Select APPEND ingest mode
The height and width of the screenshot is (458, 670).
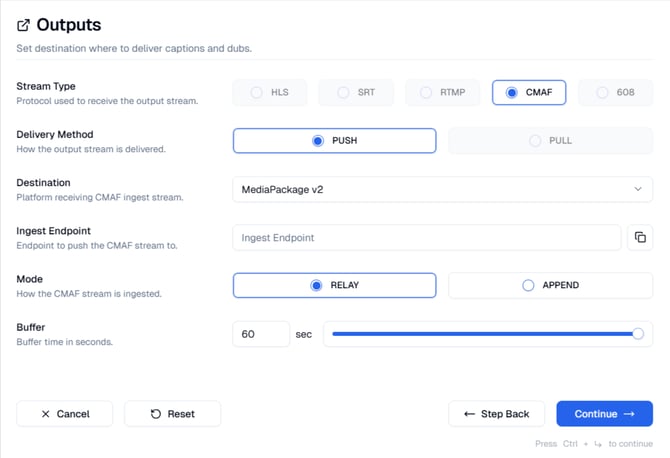click(x=550, y=285)
